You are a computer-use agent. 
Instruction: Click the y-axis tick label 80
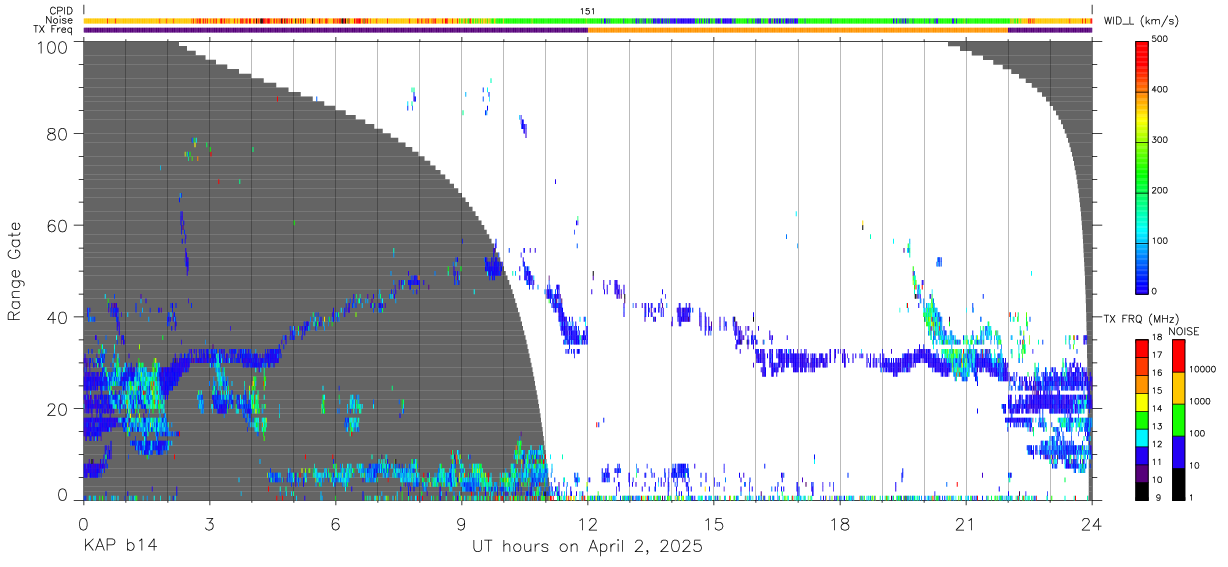[59, 134]
